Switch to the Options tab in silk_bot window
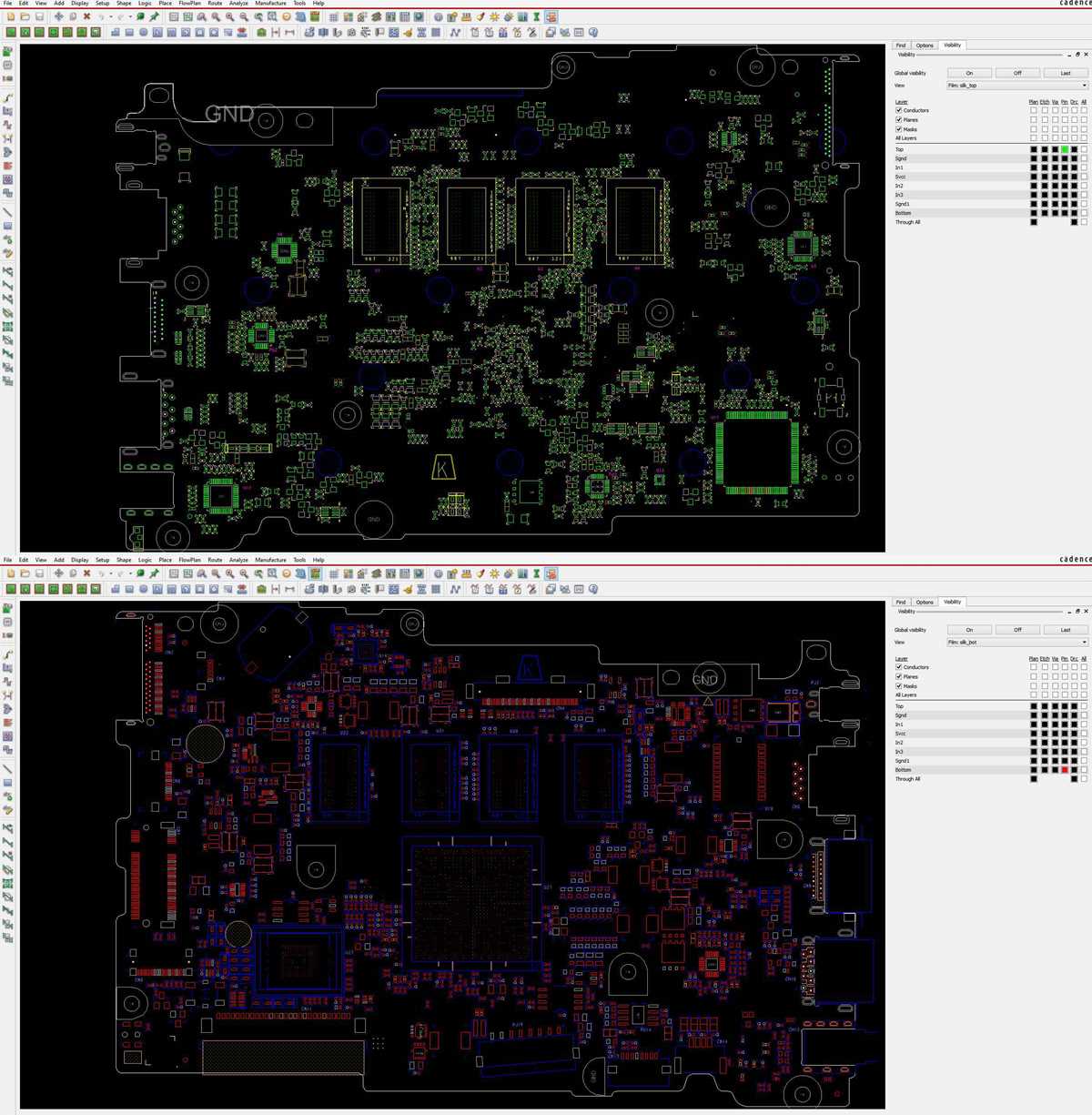 925,602
